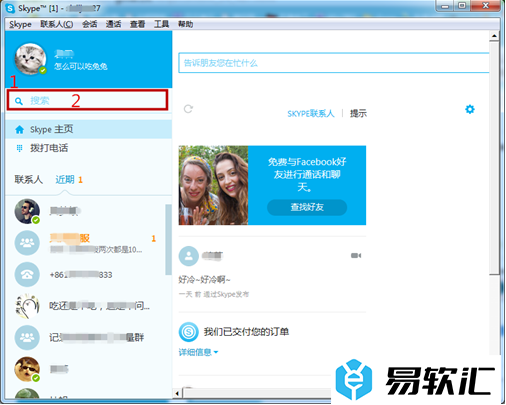Viewport: 506px width, 405px height.
Task: Click the 搜索 search field
Action: click(x=87, y=100)
